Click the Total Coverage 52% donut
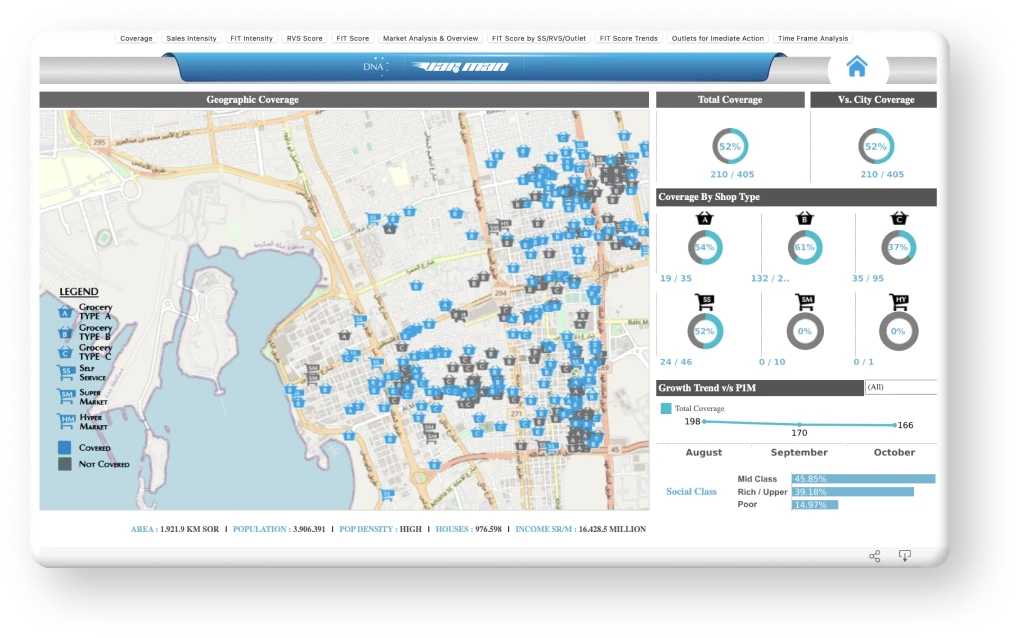The image size is (1020, 638). coord(730,146)
